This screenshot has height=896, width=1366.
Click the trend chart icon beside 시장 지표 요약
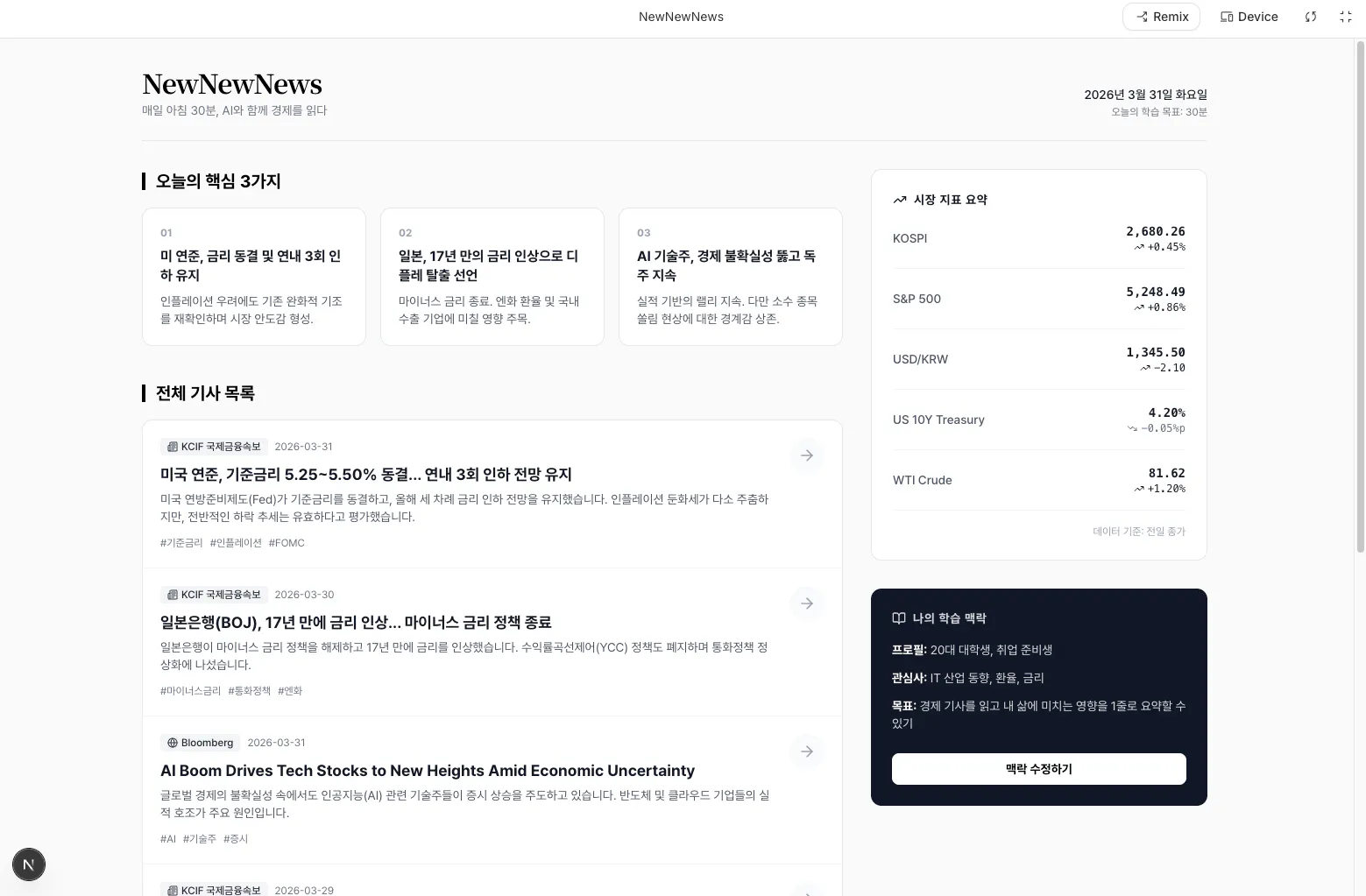[899, 199]
